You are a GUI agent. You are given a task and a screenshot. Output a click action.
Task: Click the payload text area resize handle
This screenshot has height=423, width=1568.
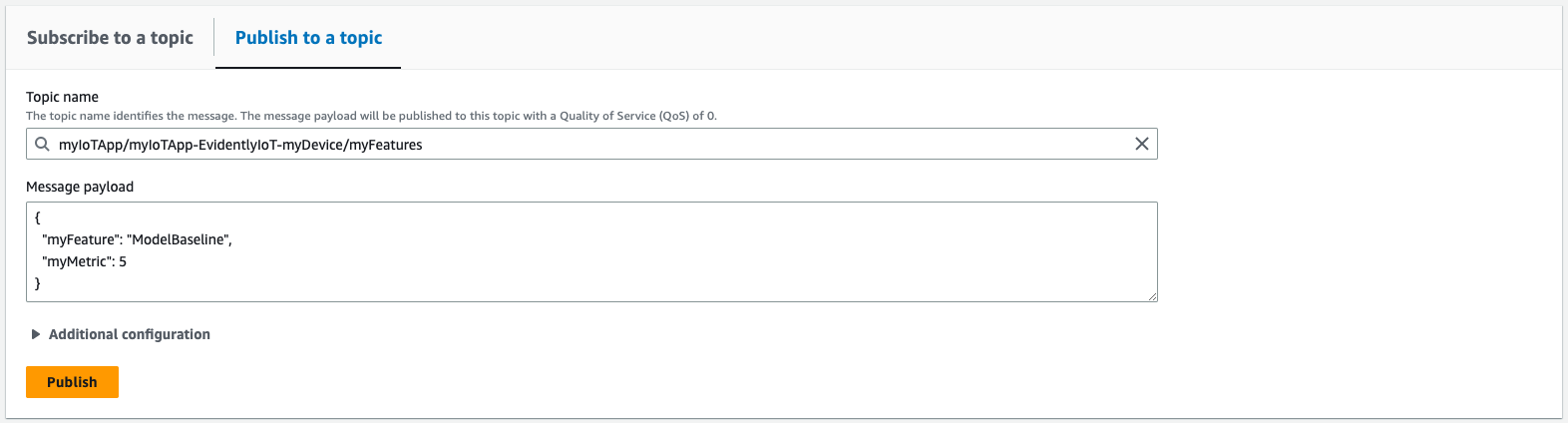tap(1152, 296)
